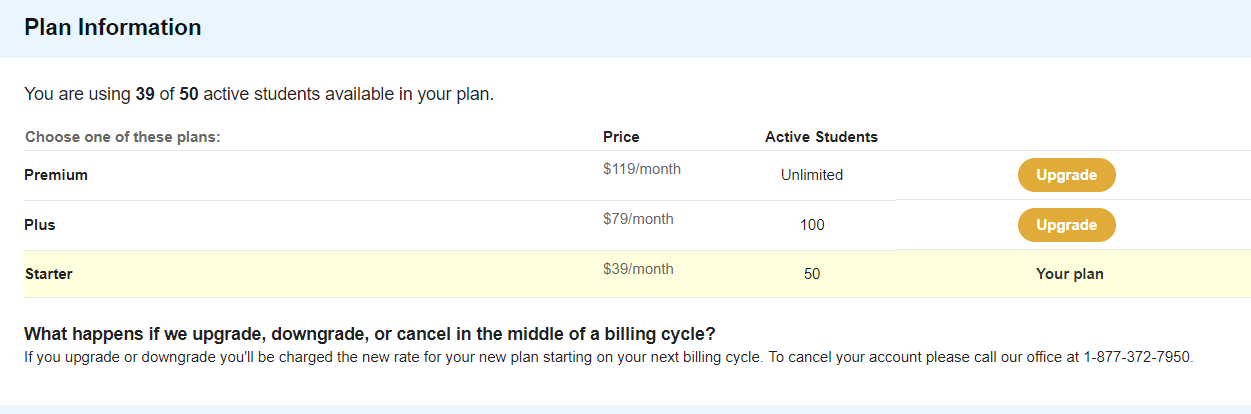Click the "Choose one of these plans:" label
The height and width of the screenshot is (414, 1251).
[x=122, y=137]
